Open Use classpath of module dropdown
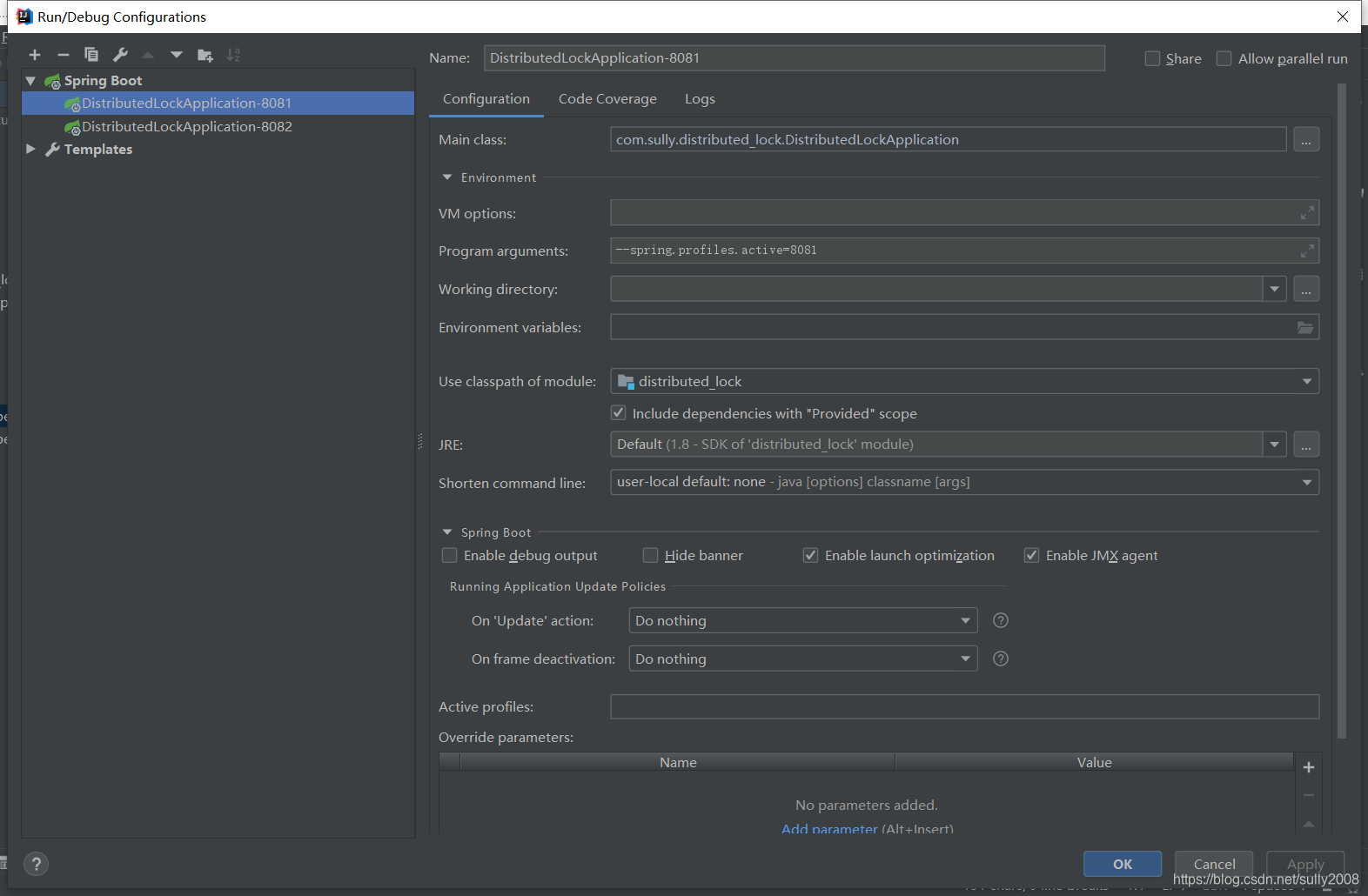The height and width of the screenshot is (896, 1368). 1307,381
